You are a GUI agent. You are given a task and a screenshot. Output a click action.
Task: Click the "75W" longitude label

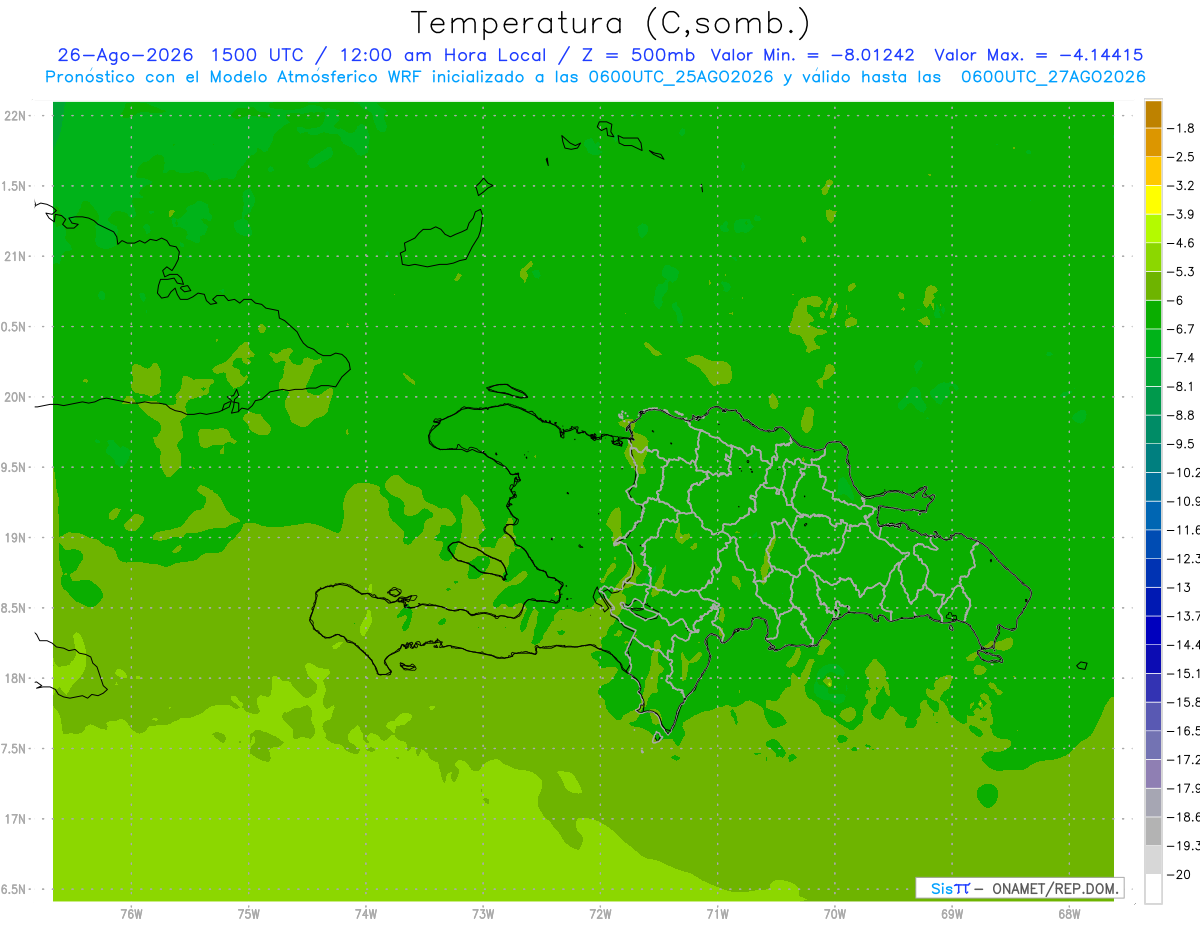pyautogui.click(x=249, y=914)
